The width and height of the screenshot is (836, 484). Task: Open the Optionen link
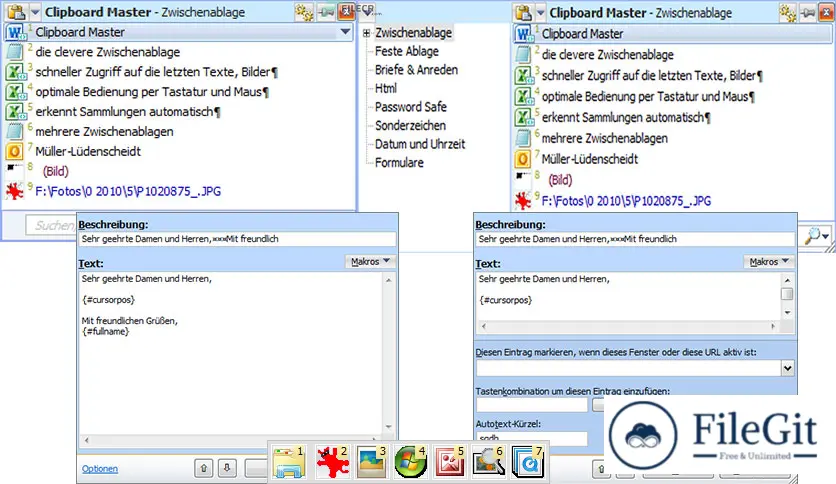100,469
